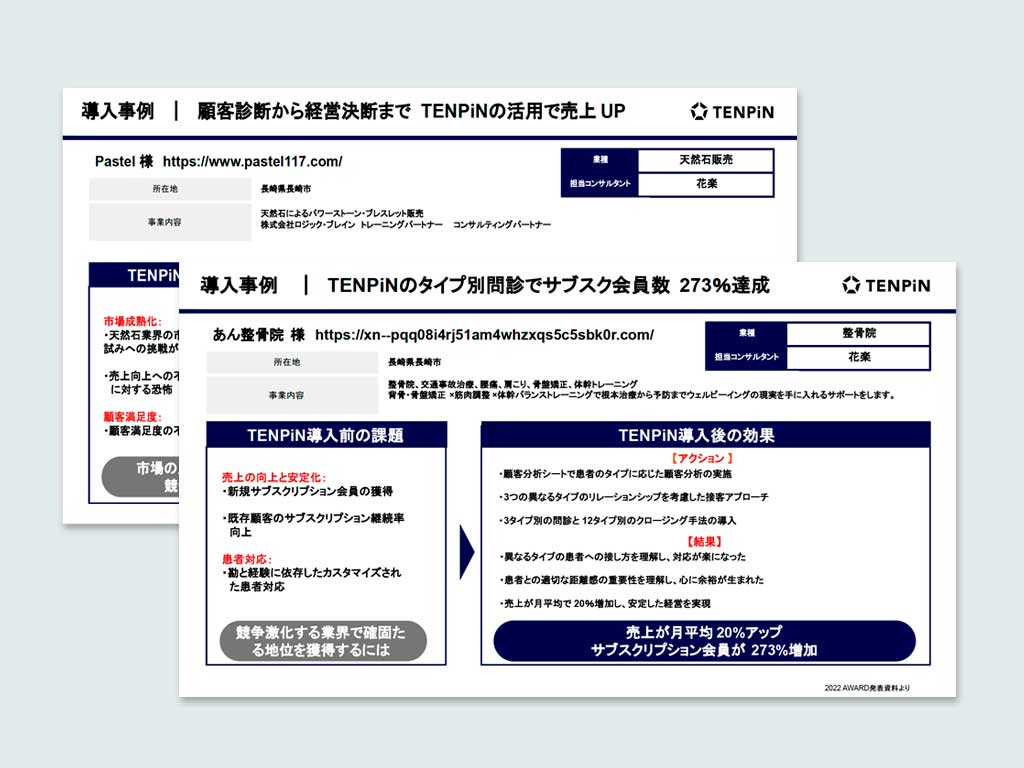Click the '業種' label on the back slide

[x=600, y=159]
